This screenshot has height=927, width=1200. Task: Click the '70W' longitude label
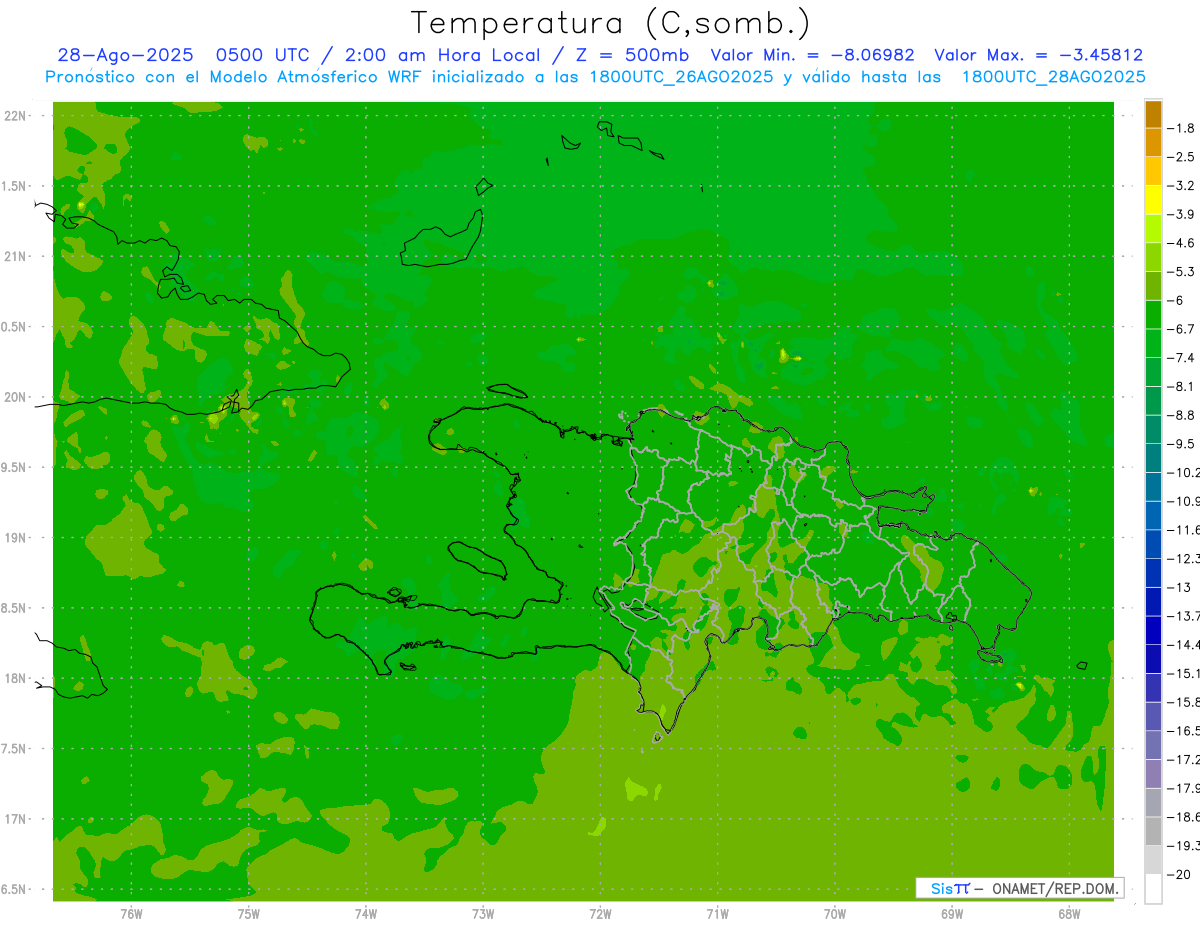pos(834,913)
